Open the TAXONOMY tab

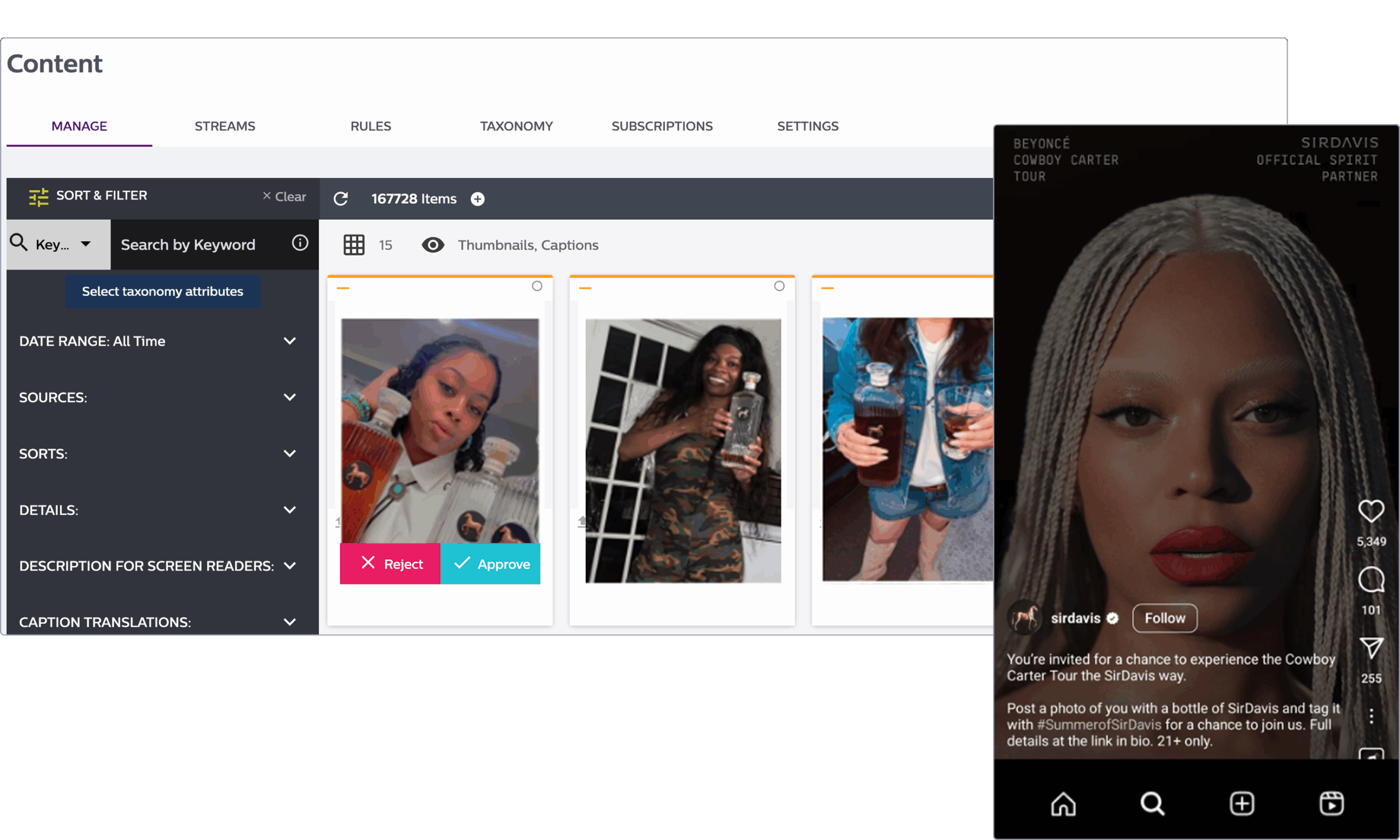(516, 126)
